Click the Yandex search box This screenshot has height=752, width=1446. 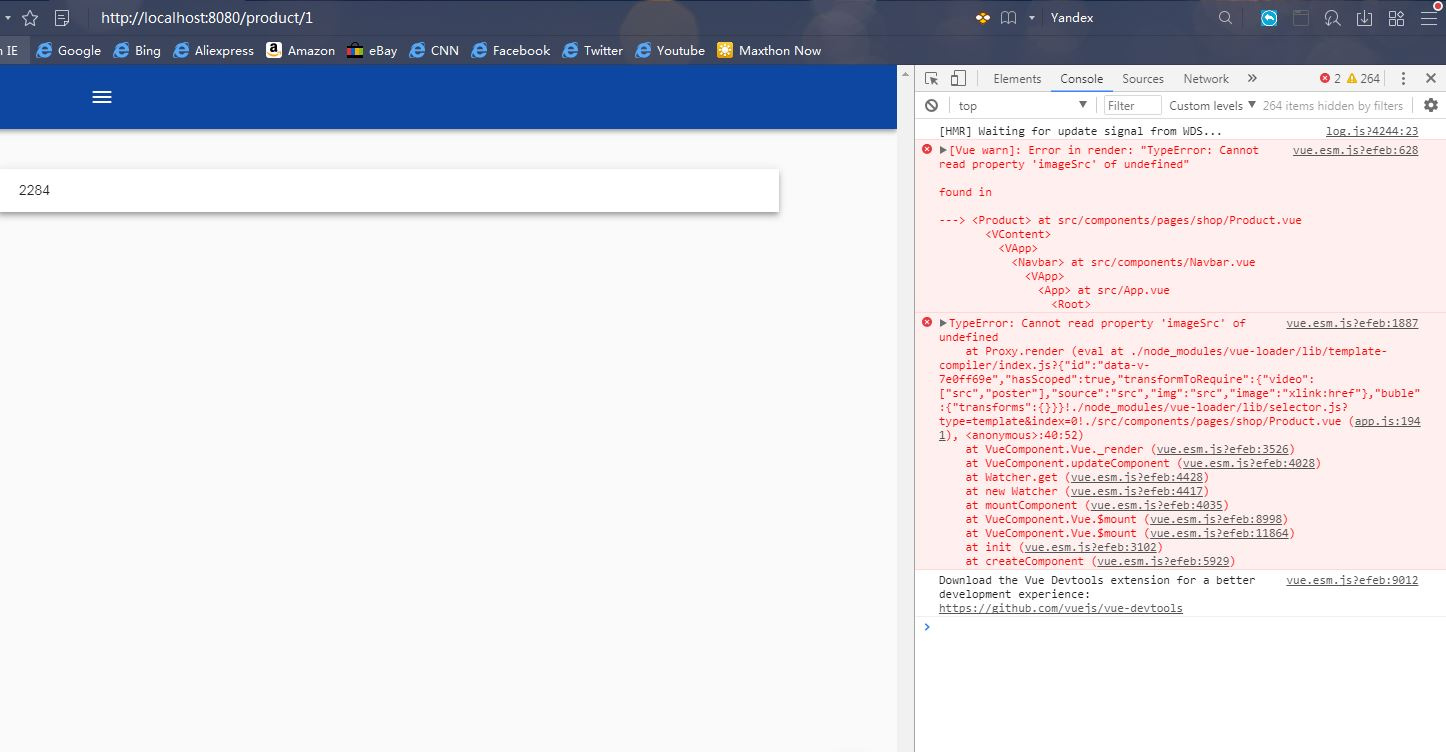click(x=1130, y=18)
